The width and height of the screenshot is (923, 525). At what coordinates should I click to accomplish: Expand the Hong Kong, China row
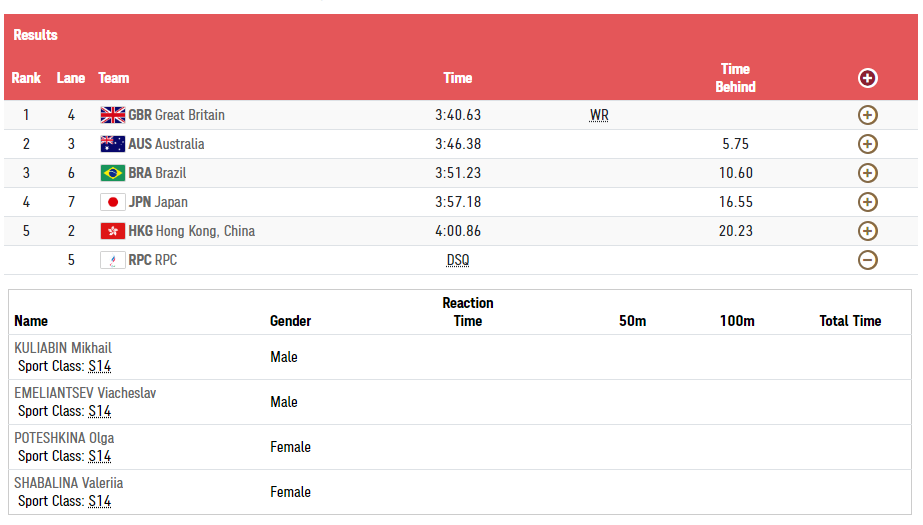click(867, 231)
